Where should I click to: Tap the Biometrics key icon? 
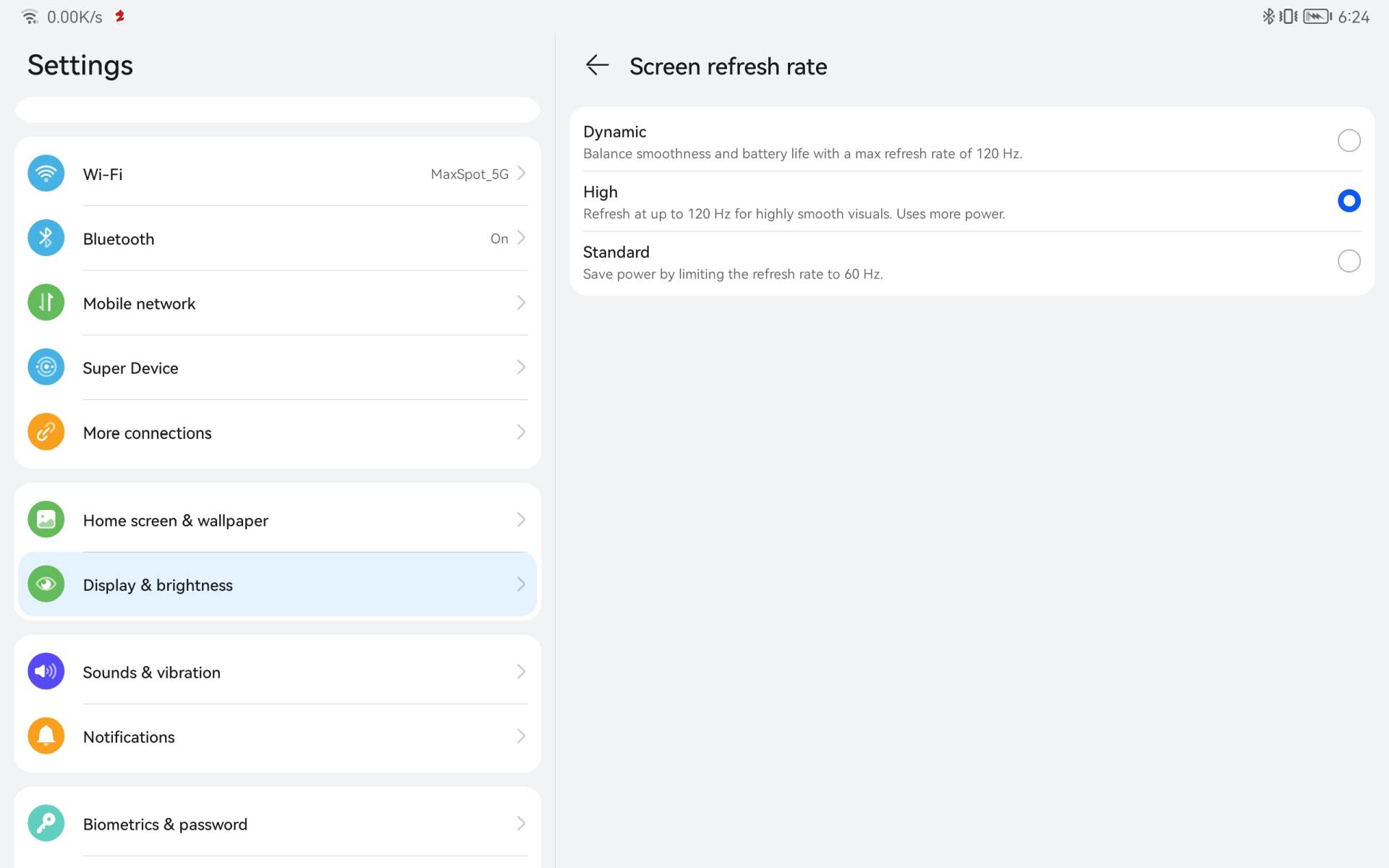(x=46, y=823)
